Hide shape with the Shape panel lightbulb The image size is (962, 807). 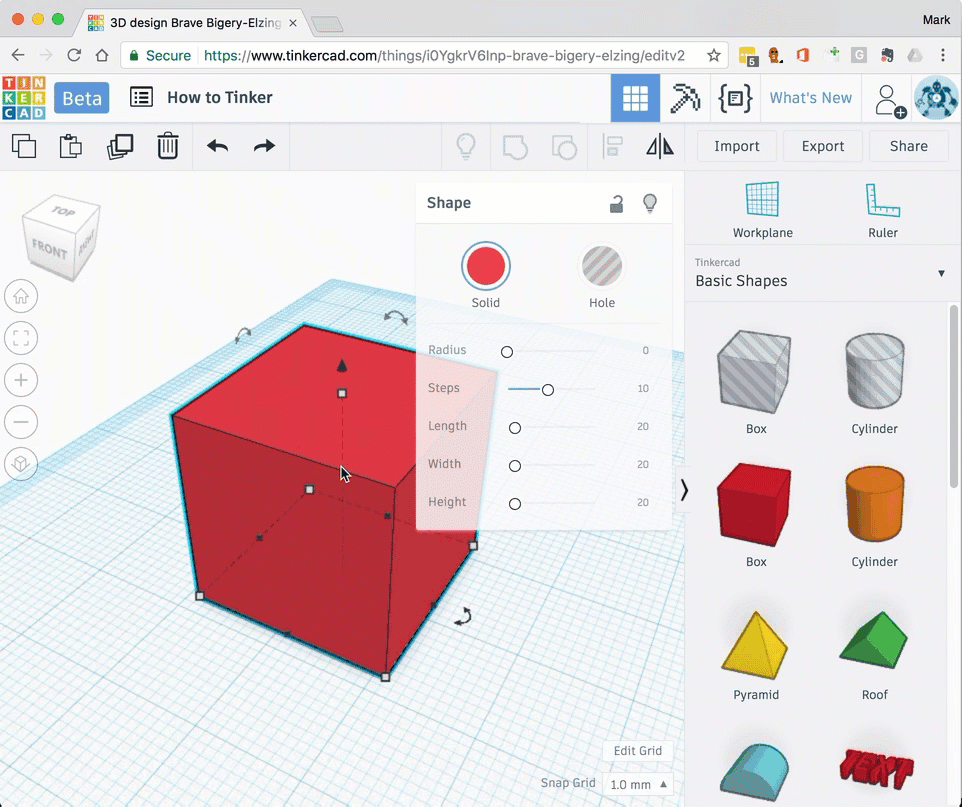click(x=650, y=203)
